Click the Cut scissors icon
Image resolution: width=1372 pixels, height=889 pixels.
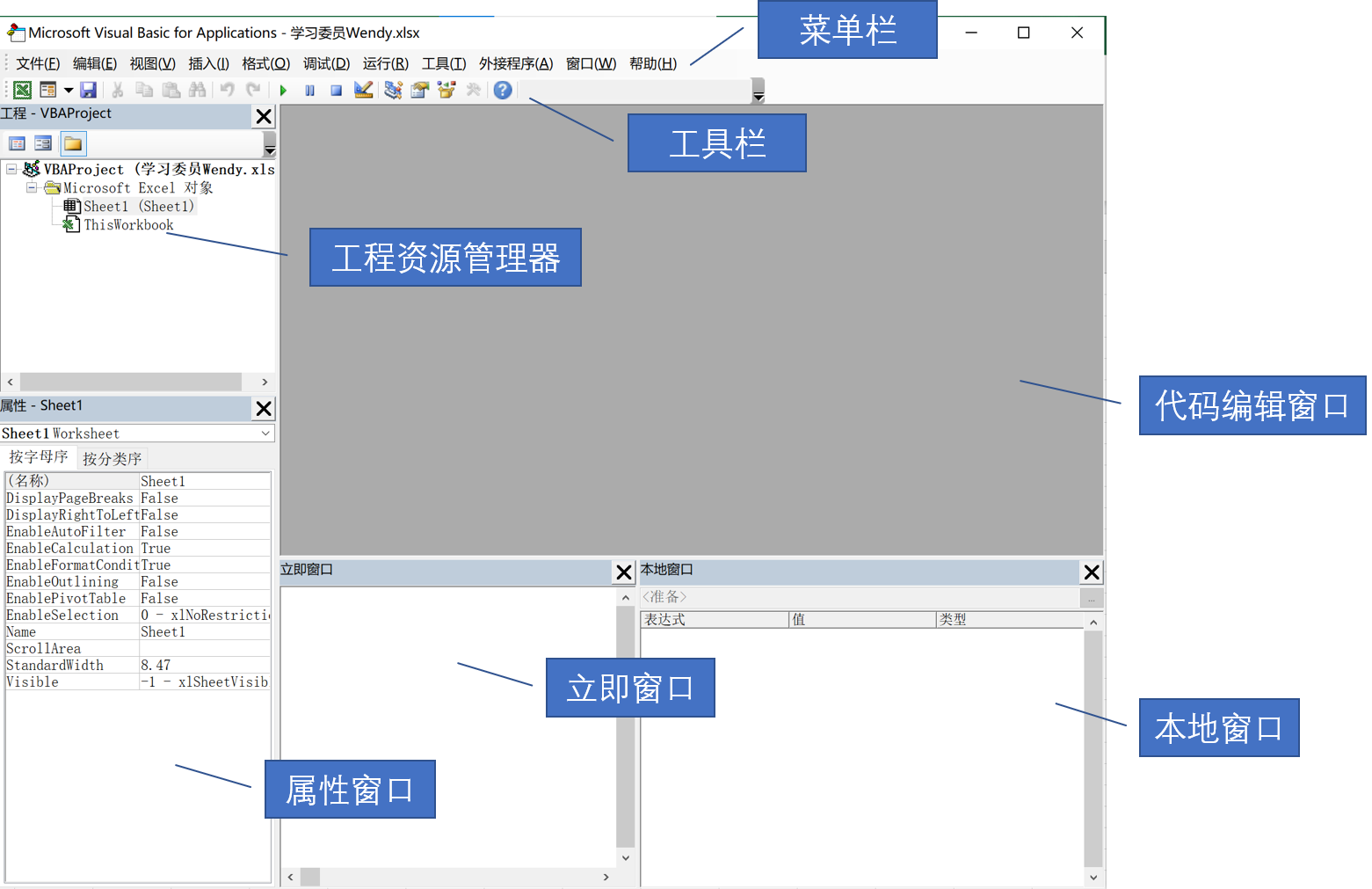click(117, 90)
